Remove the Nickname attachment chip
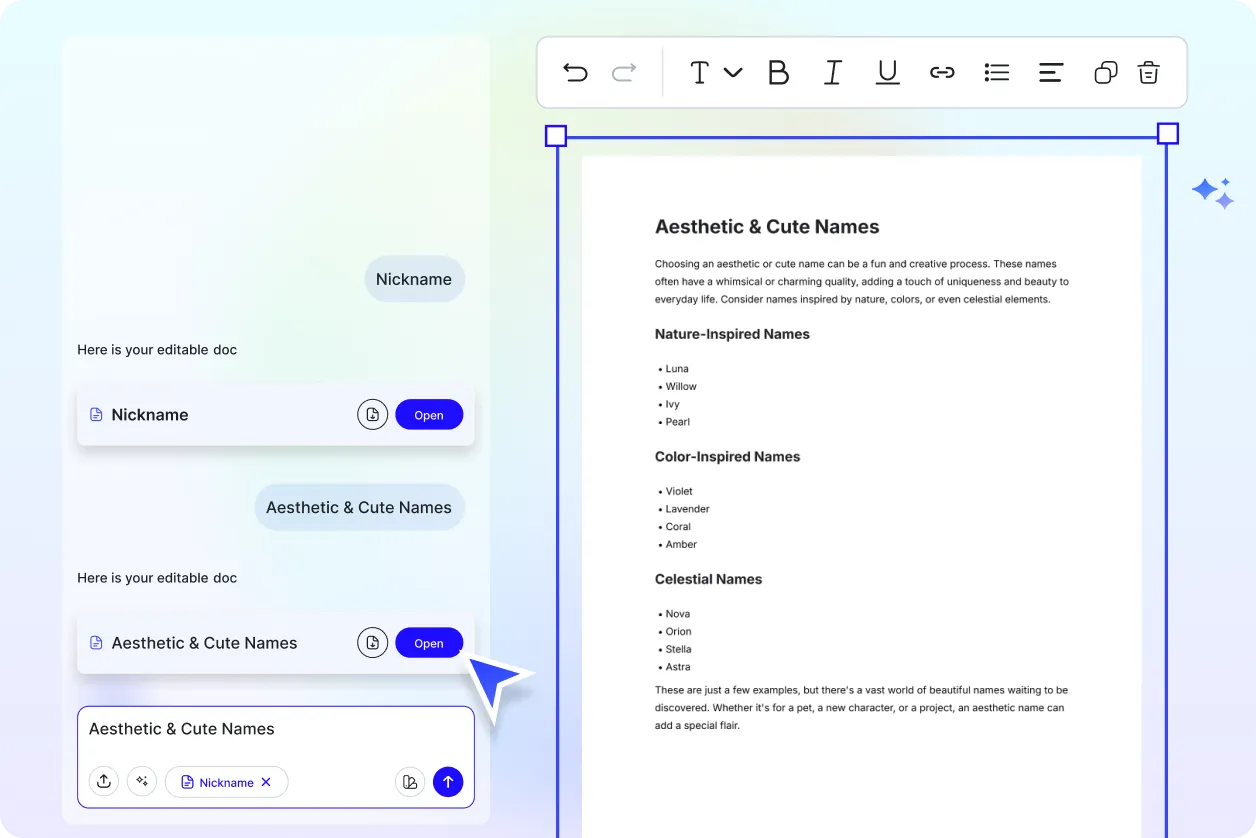The width and height of the screenshot is (1256, 838). (x=266, y=782)
